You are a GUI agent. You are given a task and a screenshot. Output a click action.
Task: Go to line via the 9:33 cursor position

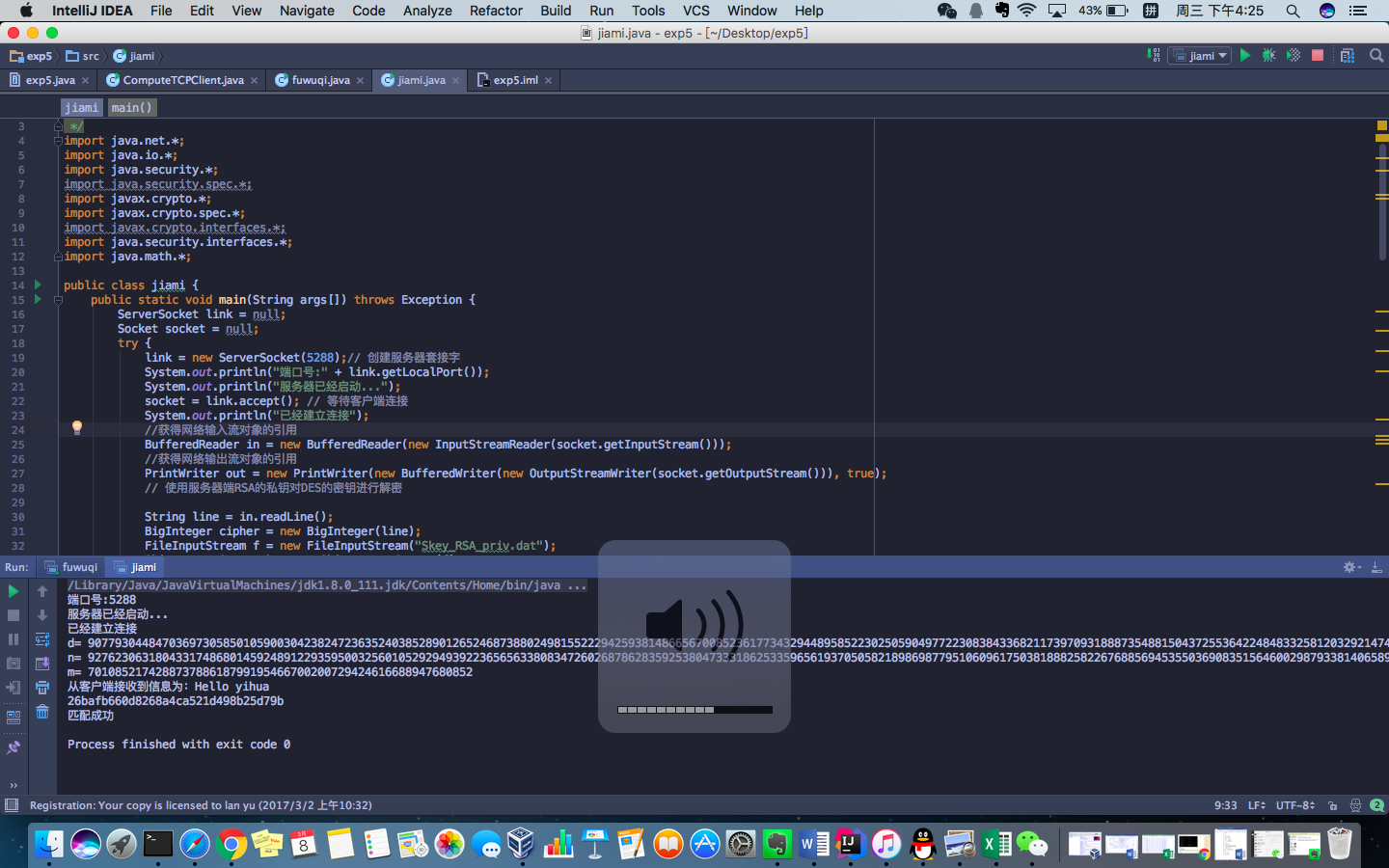point(1225,805)
